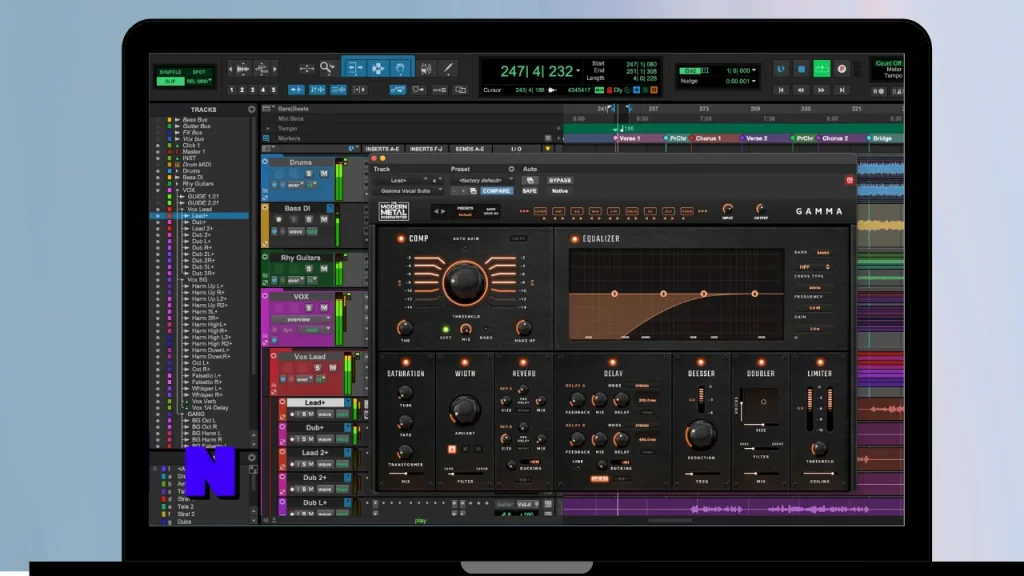The image size is (1024, 576).
Task: Click the I/O column header
Action: (x=517, y=149)
